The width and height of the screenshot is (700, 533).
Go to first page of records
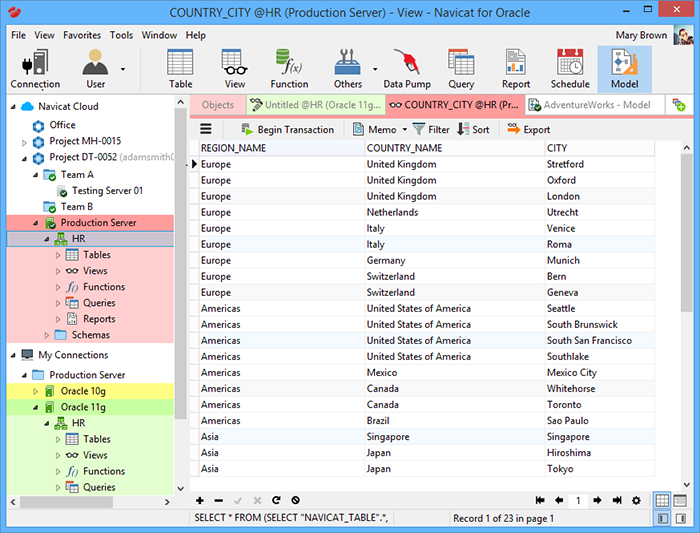pos(540,500)
